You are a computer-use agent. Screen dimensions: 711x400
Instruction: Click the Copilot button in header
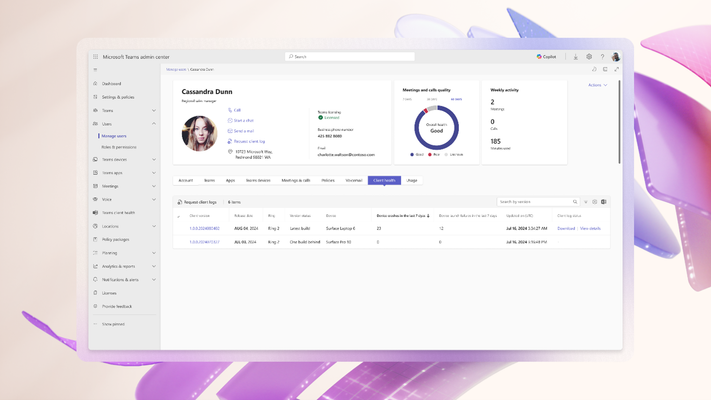546,57
